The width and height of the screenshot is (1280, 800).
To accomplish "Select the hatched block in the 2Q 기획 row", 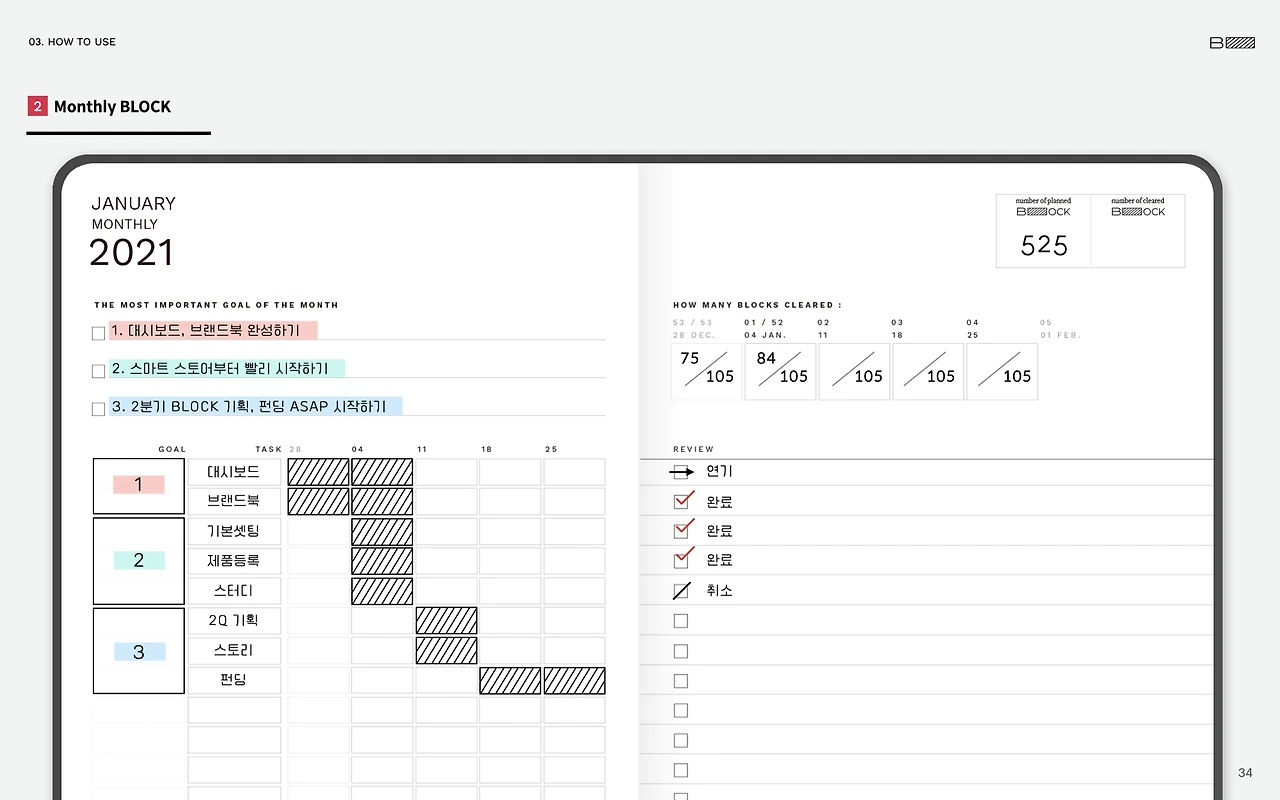I will pos(446,620).
